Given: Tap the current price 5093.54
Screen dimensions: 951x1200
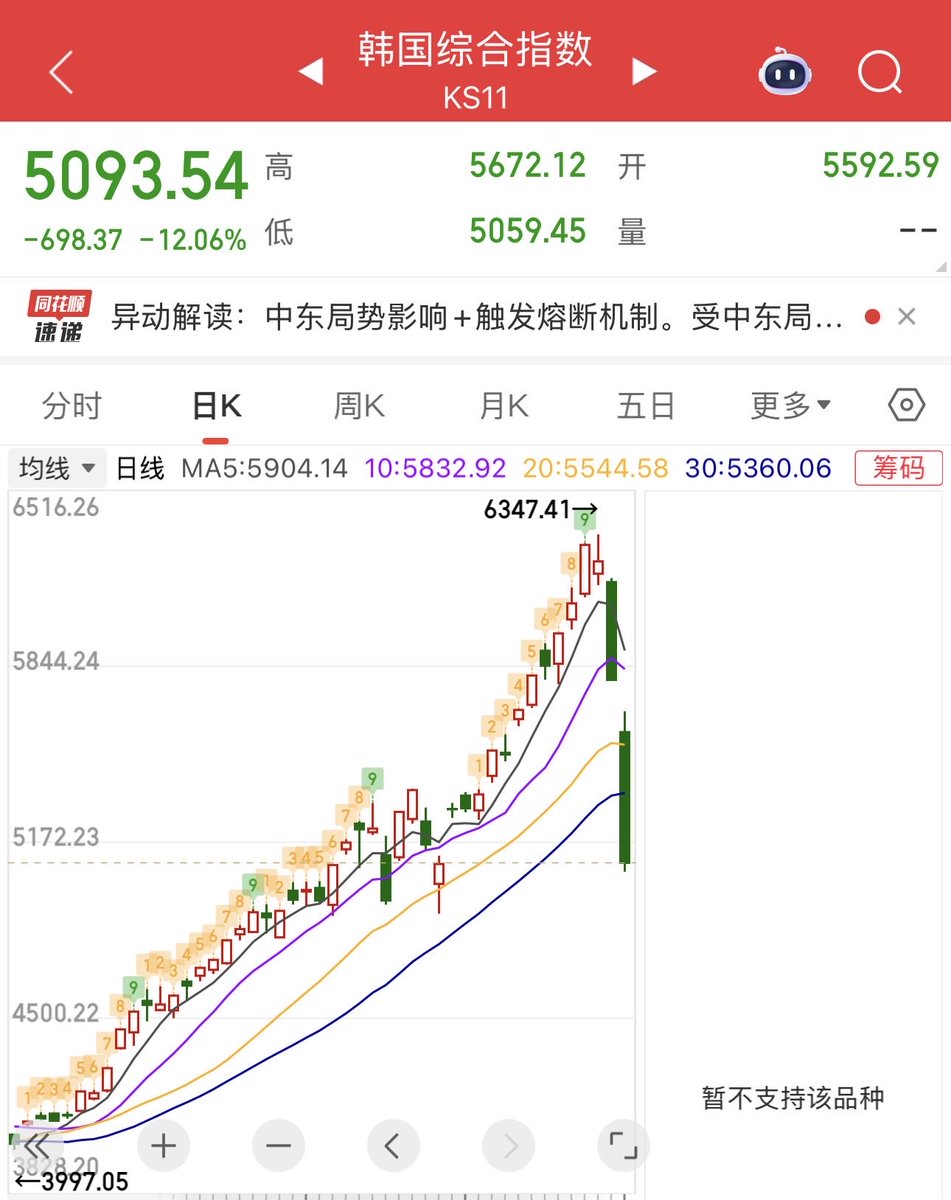Looking at the screenshot, I should pos(136,176).
